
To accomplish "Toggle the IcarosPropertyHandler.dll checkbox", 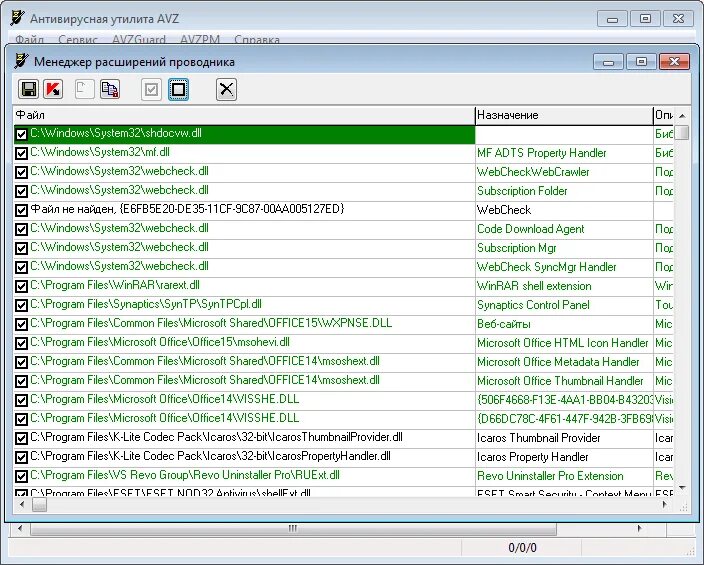I will [21, 457].
